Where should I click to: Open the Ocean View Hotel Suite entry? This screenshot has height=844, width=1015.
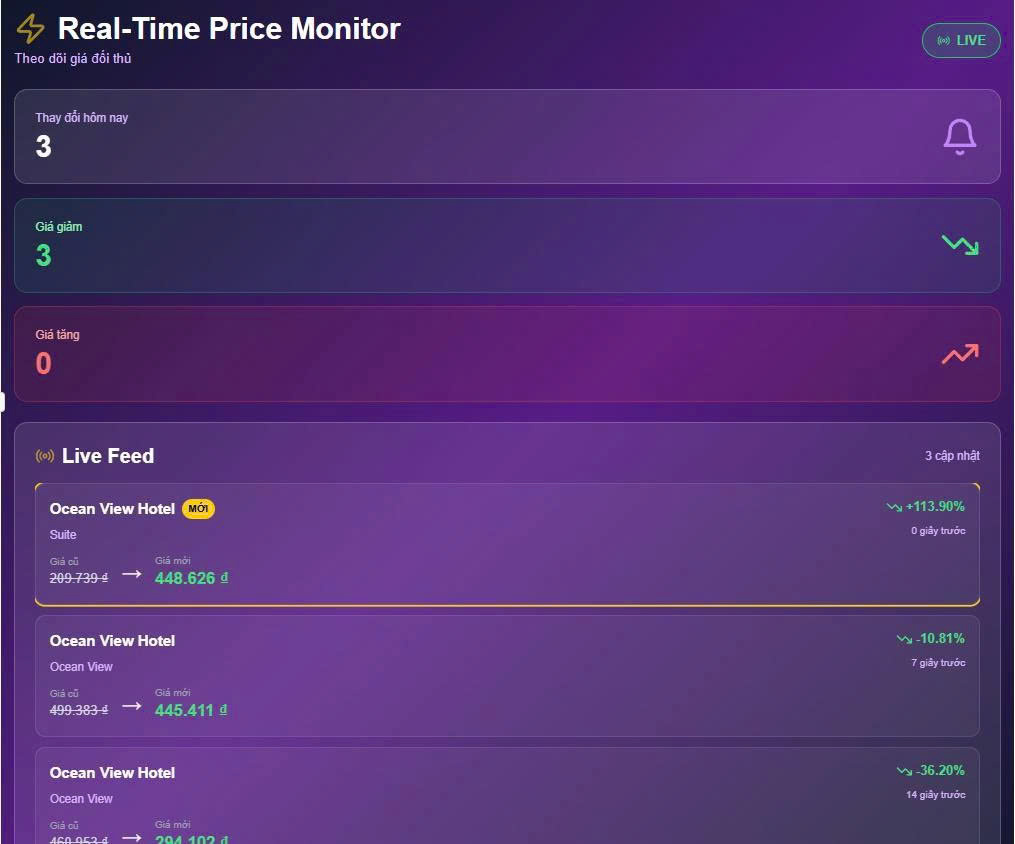(507, 544)
